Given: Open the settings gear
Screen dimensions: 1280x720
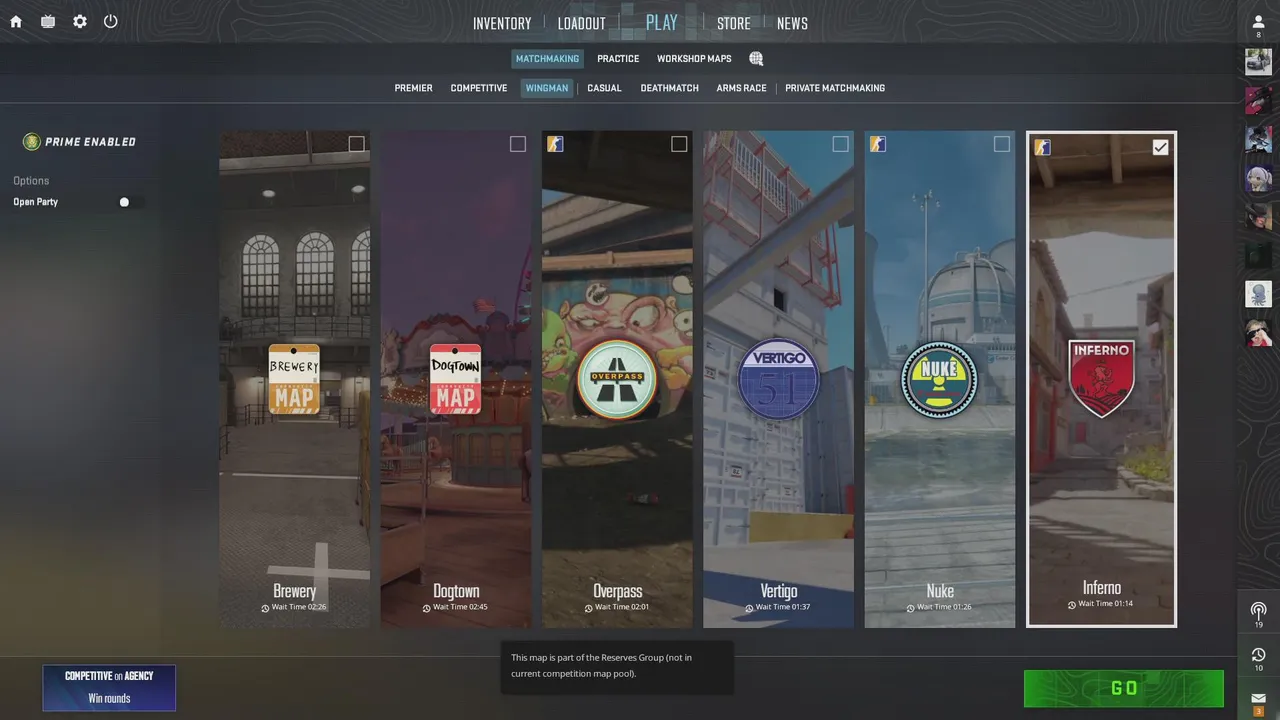Looking at the screenshot, I should tap(80, 21).
